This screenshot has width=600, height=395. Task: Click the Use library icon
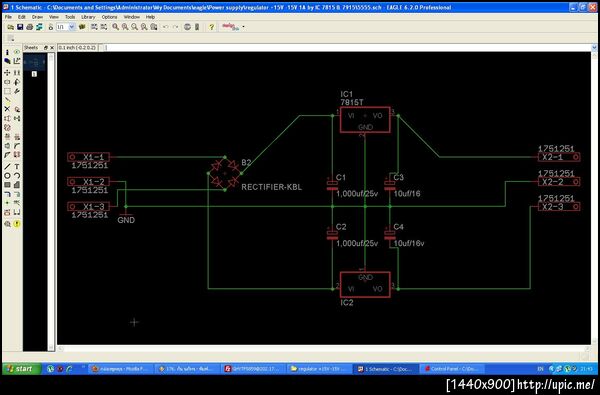pyautogui.click(x=82, y=27)
